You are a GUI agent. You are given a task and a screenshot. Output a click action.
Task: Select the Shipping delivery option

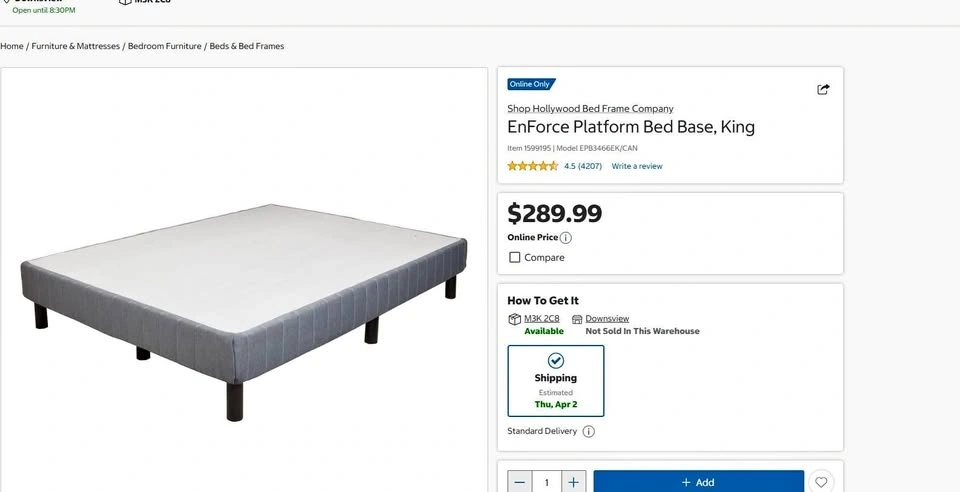pyautogui.click(x=556, y=381)
